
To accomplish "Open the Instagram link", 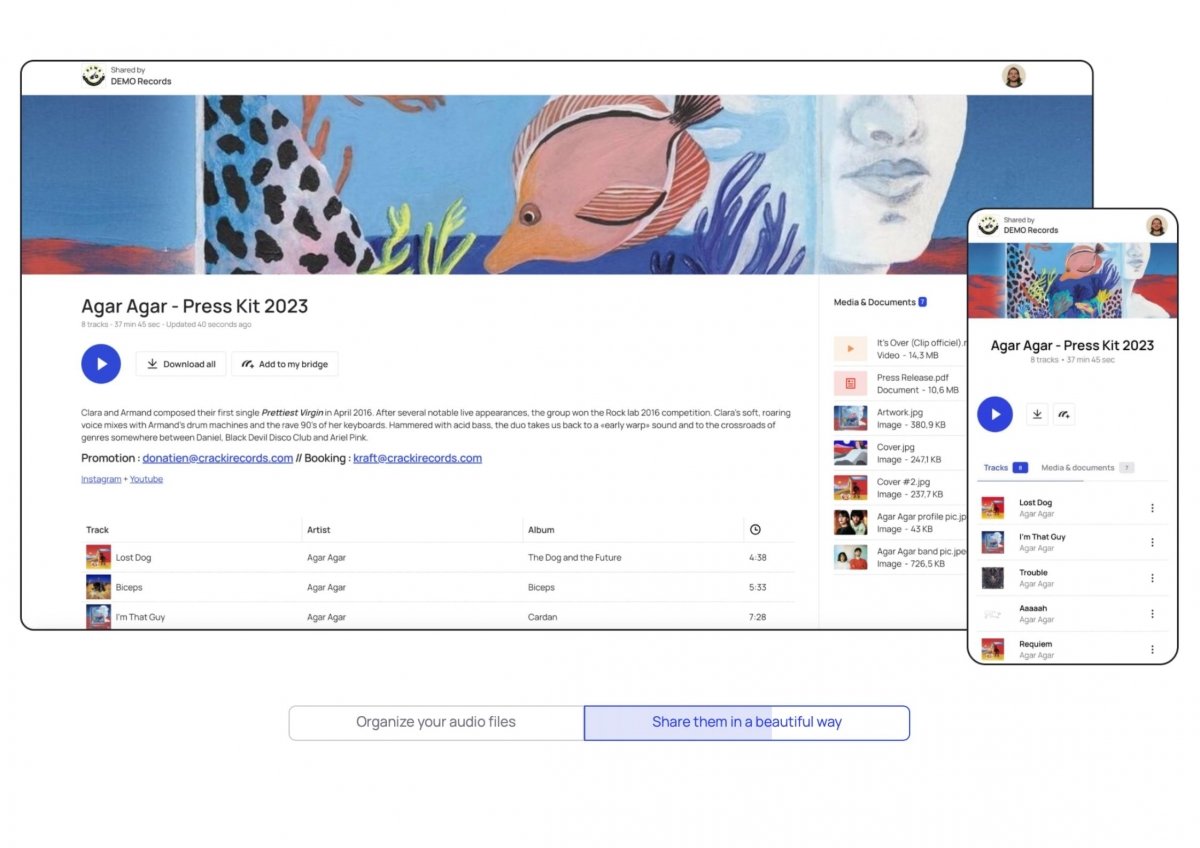I will click(x=101, y=479).
